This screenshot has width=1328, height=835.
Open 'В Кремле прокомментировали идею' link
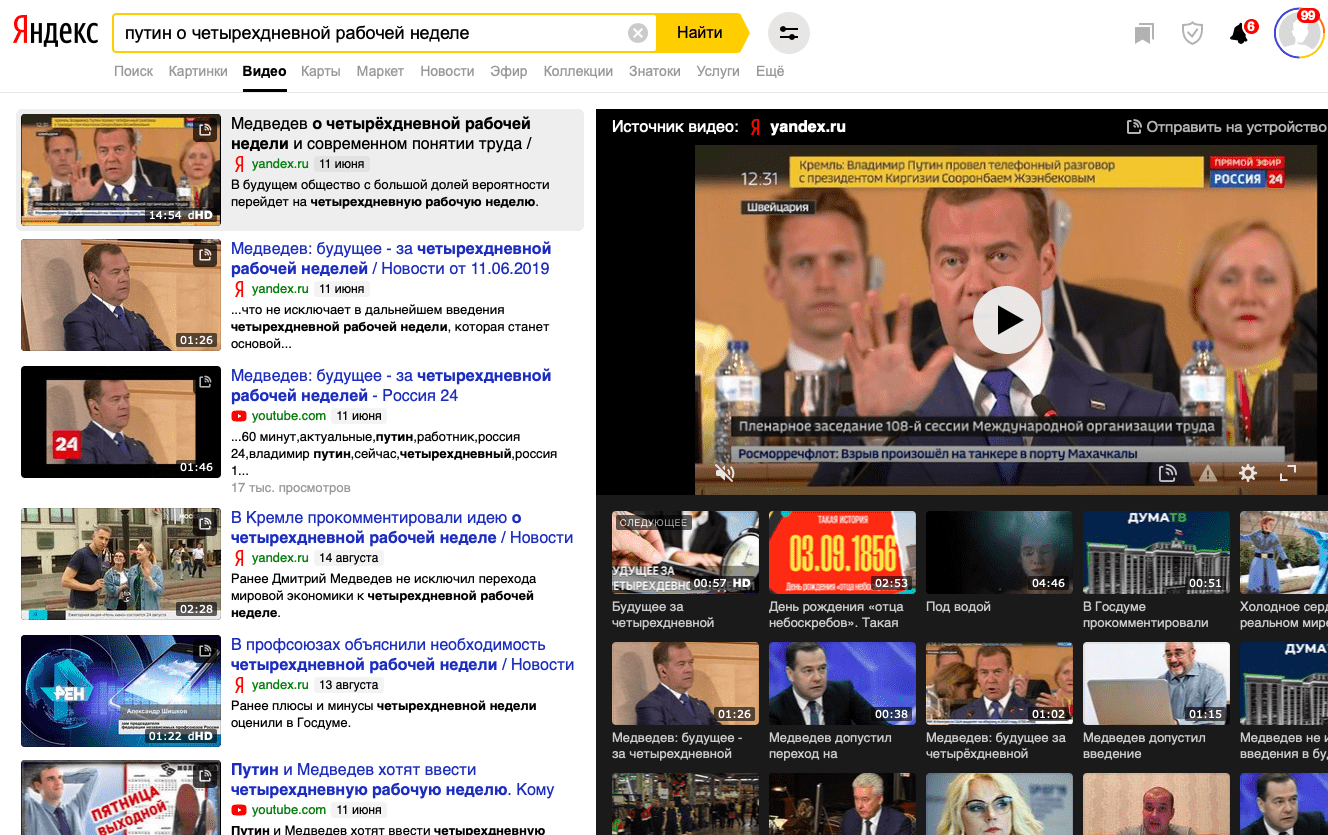(402, 527)
